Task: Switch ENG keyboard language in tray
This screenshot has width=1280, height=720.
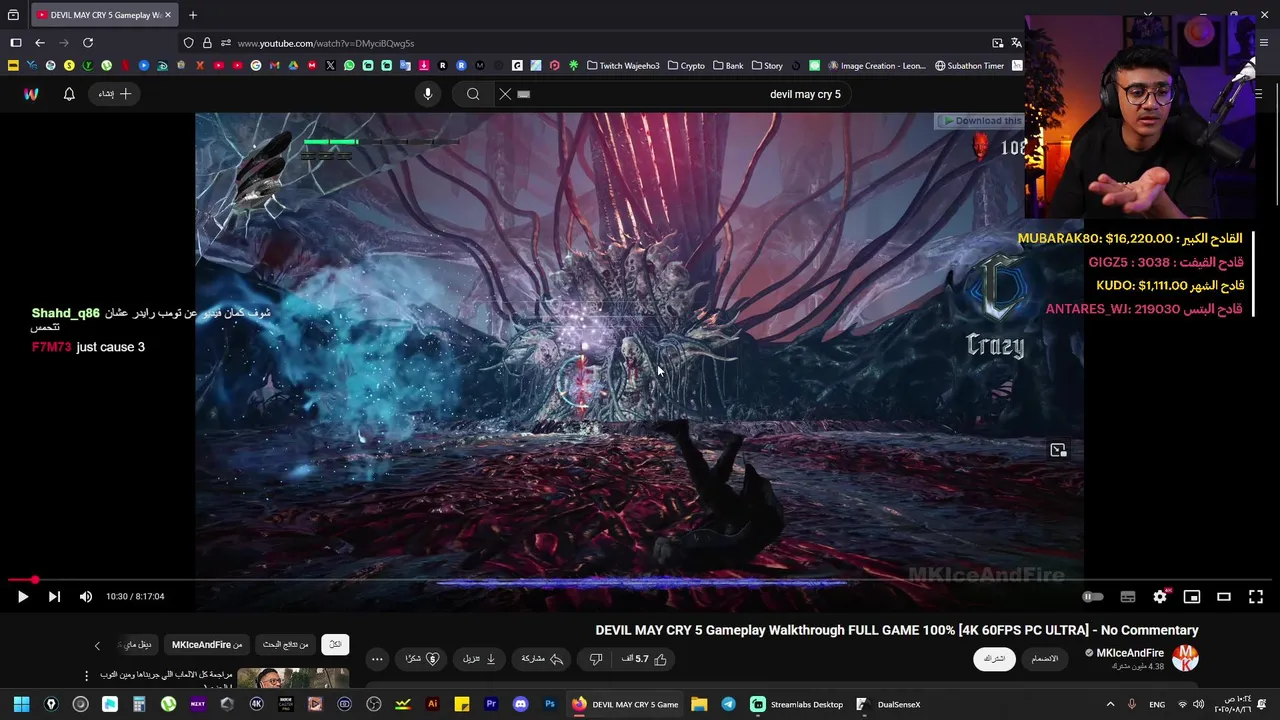Action: (x=1157, y=704)
